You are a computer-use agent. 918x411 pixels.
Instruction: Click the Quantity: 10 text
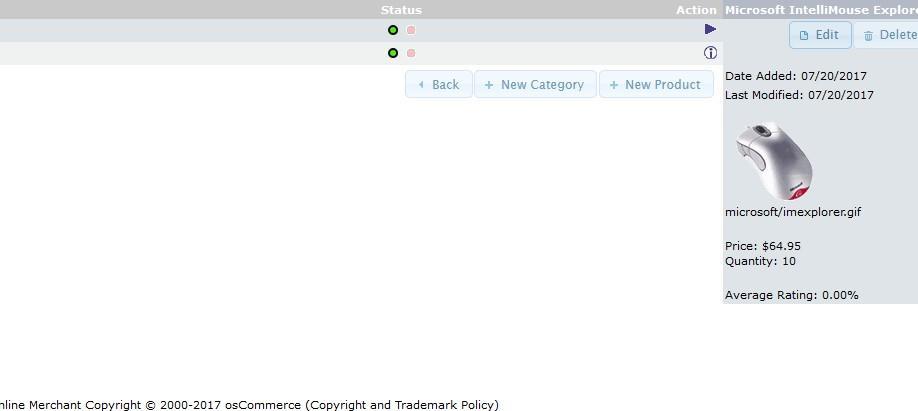pos(761,261)
